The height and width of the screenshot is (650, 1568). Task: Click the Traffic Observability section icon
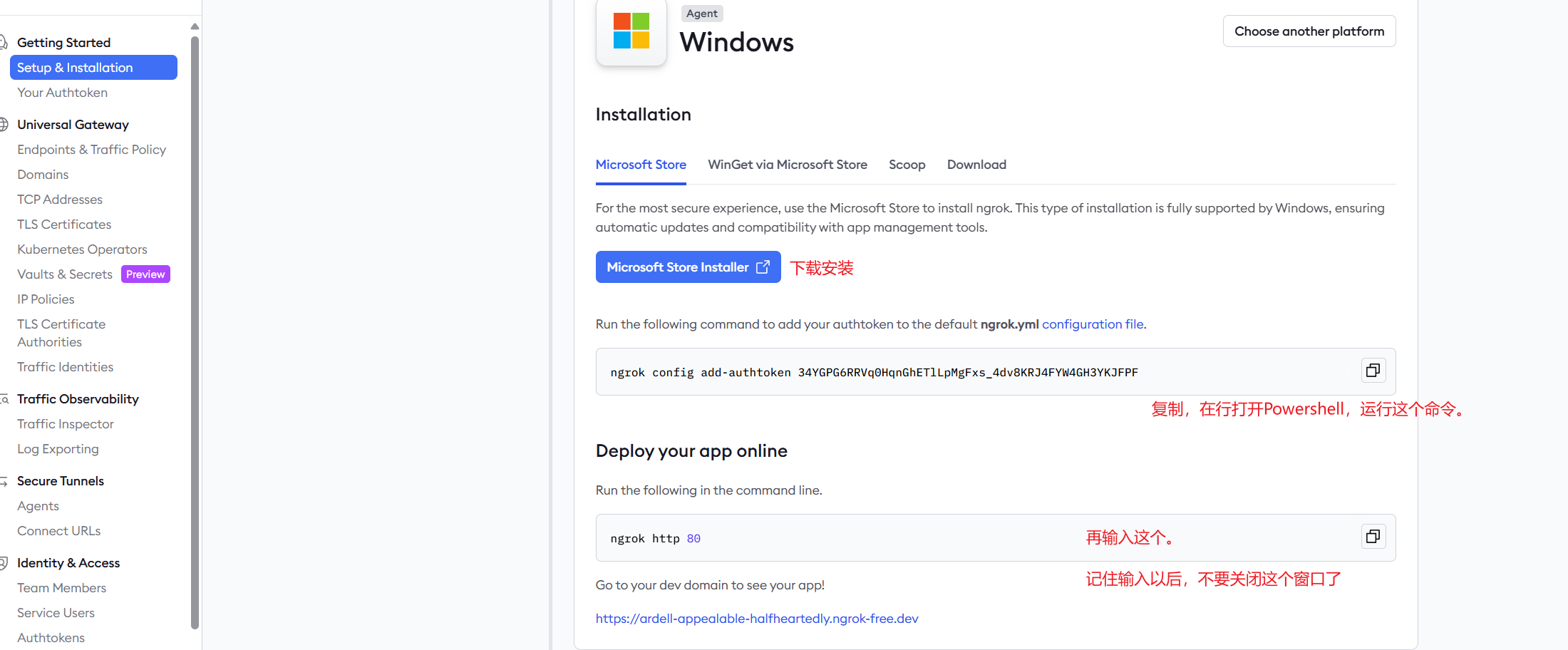(x=4, y=399)
